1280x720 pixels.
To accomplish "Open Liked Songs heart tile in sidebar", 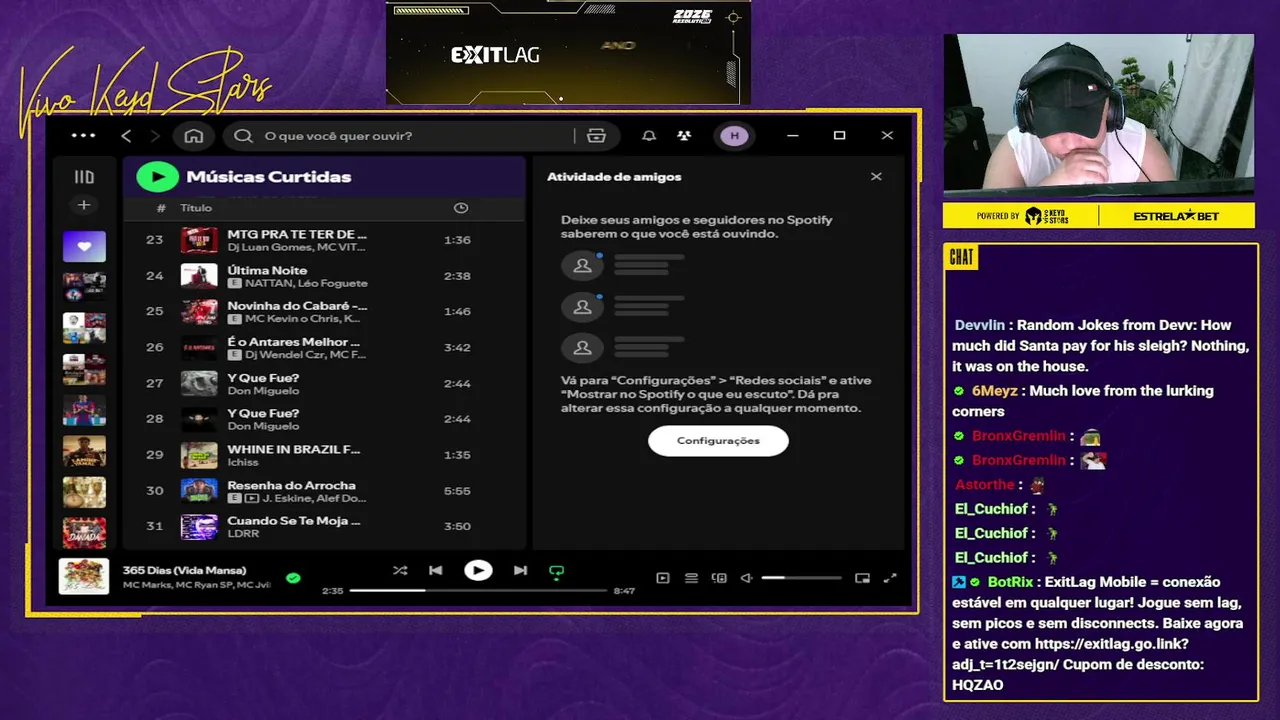I will point(84,246).
